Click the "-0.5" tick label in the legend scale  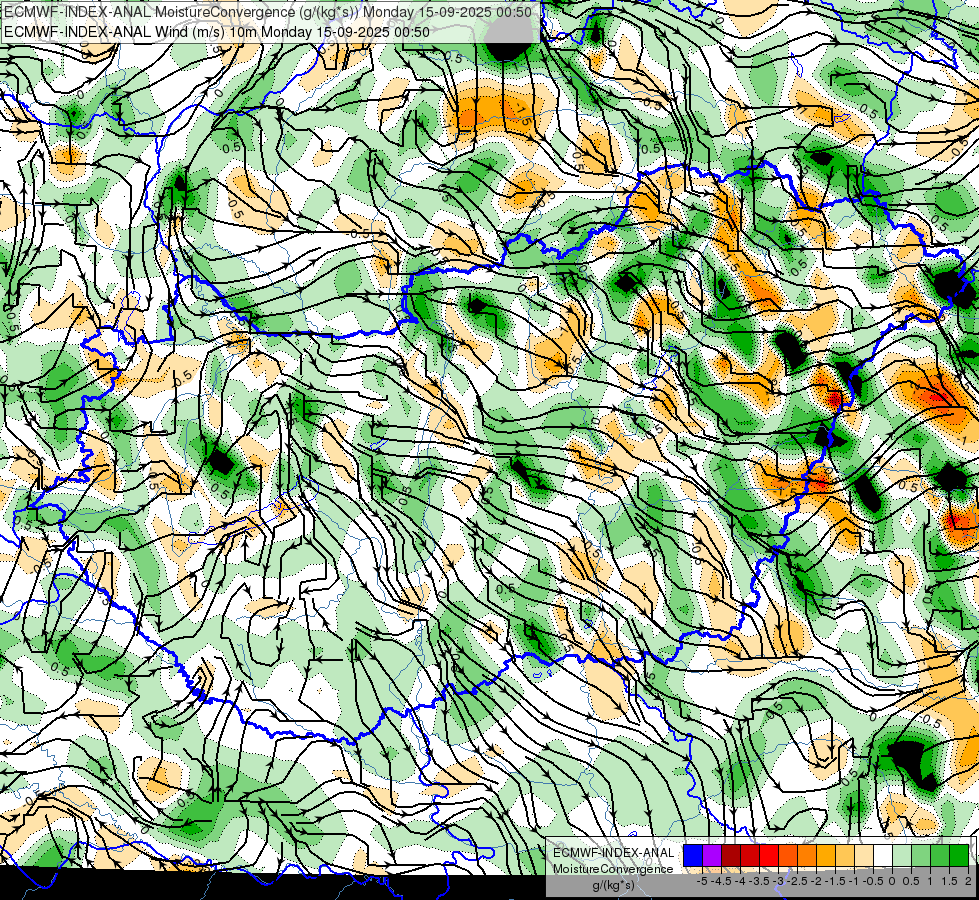[873, 881]
